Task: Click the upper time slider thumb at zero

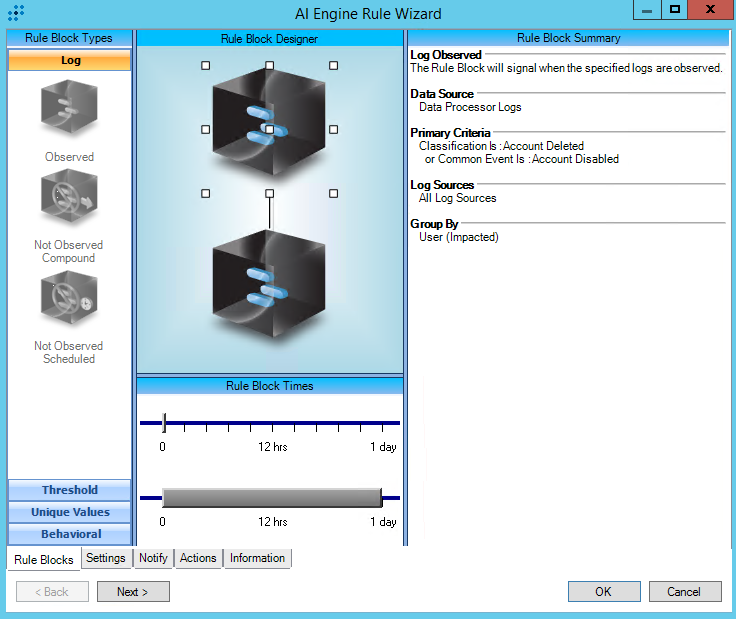Action: (164, 422)
